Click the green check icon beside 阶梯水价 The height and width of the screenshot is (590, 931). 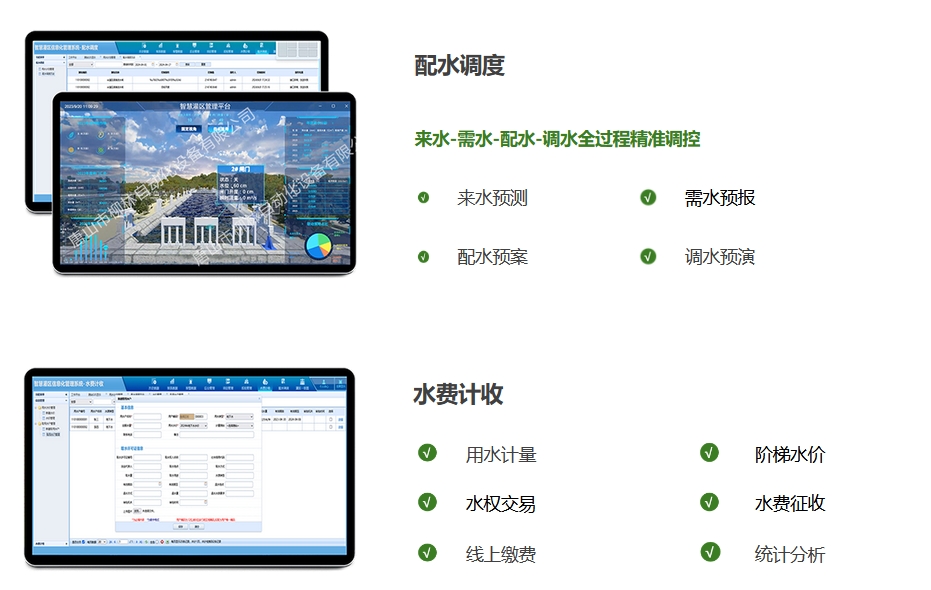pyautogui.click(x=710, y=453)
